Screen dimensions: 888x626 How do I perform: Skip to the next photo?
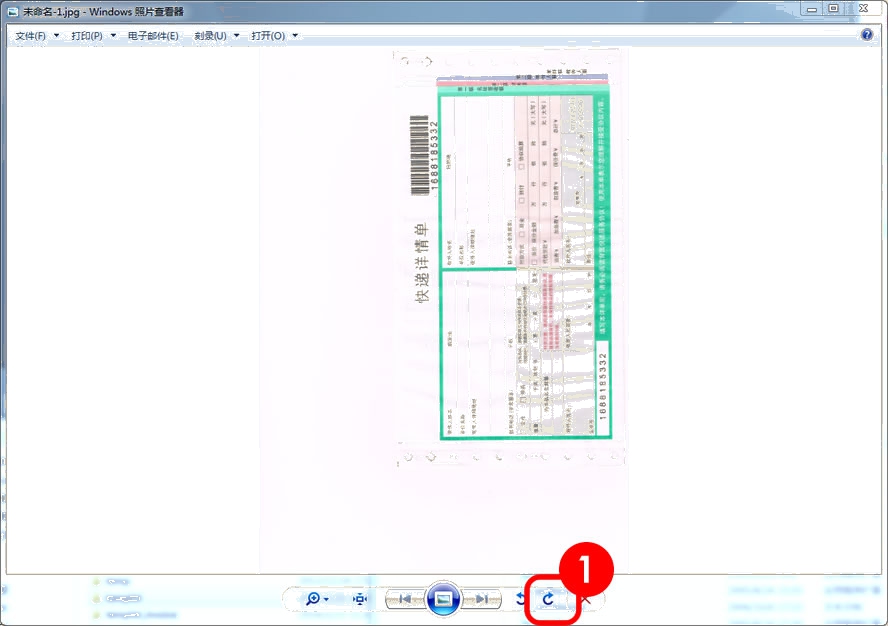pyautogui.click(x=482, y=599)
